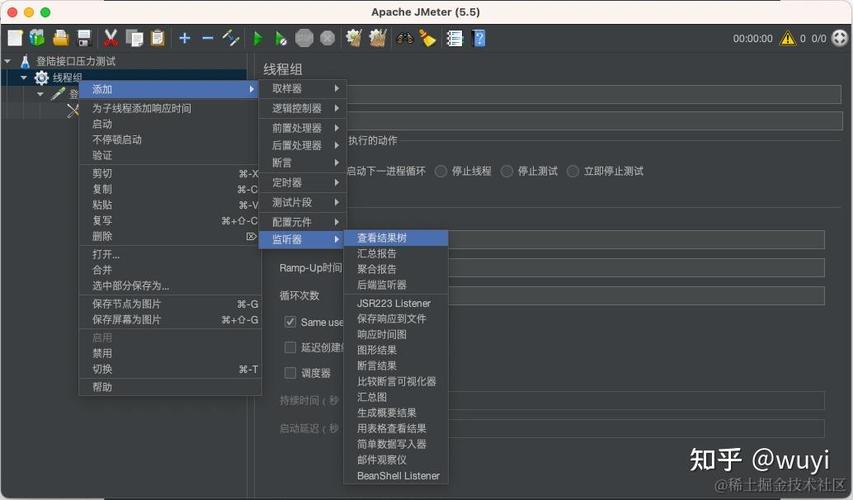Start the test with green play icon

point(258,38)
